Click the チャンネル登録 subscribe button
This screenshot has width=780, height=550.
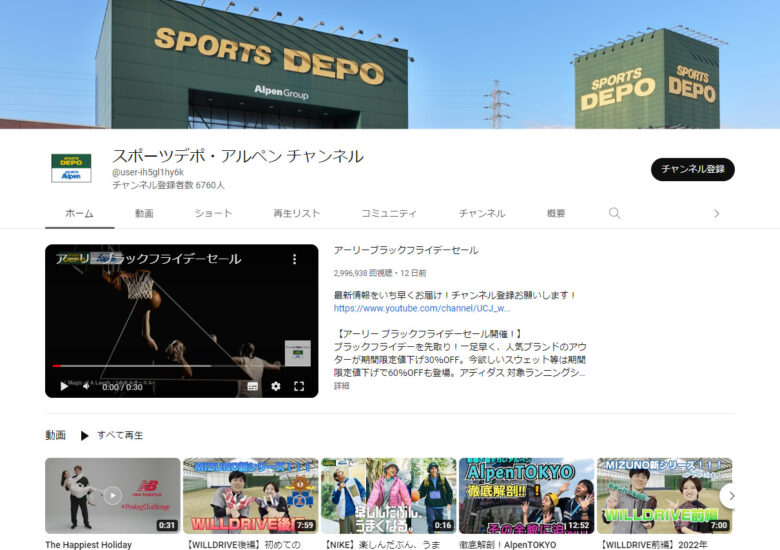692,170
